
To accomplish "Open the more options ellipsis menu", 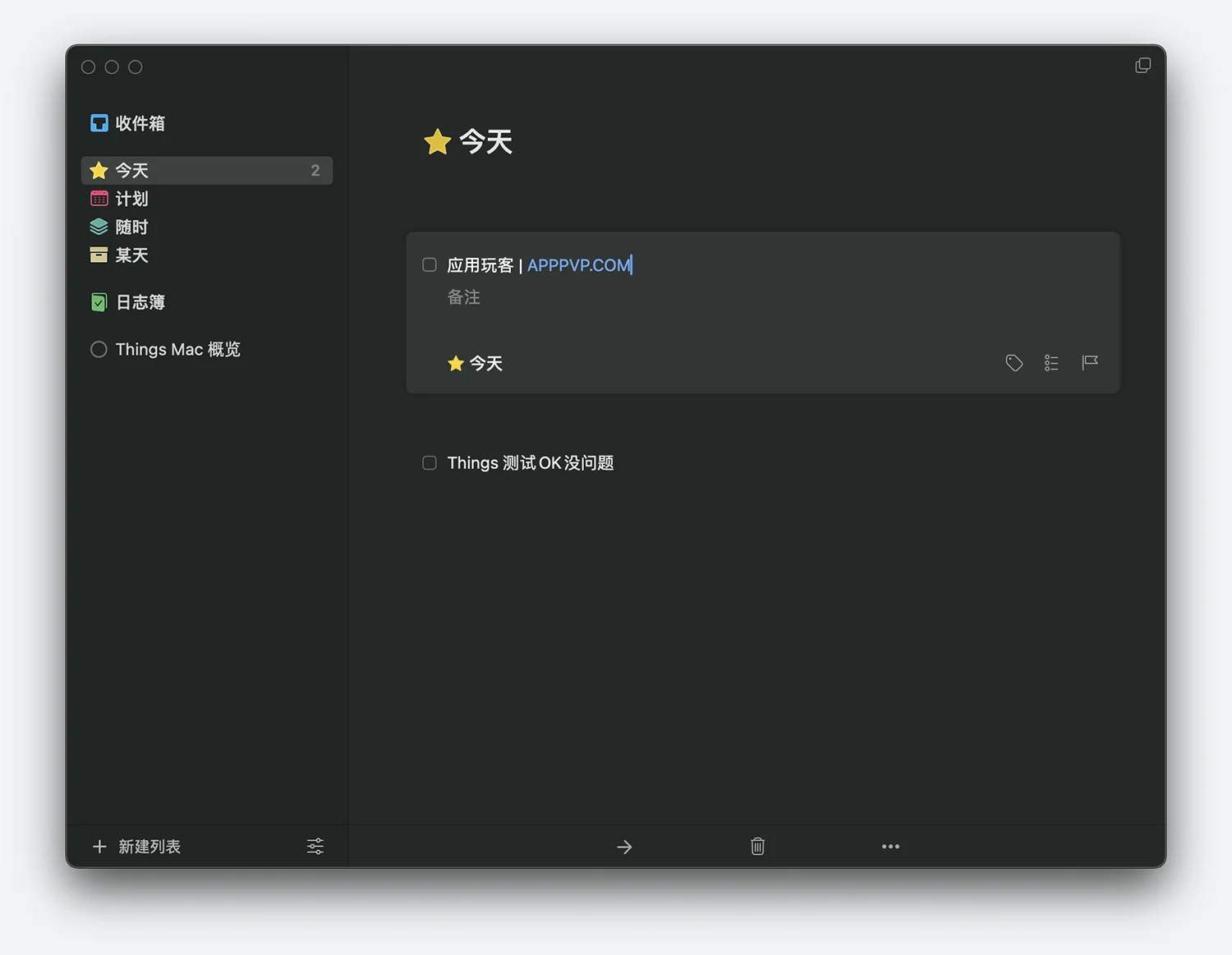I will click(890, 847).
